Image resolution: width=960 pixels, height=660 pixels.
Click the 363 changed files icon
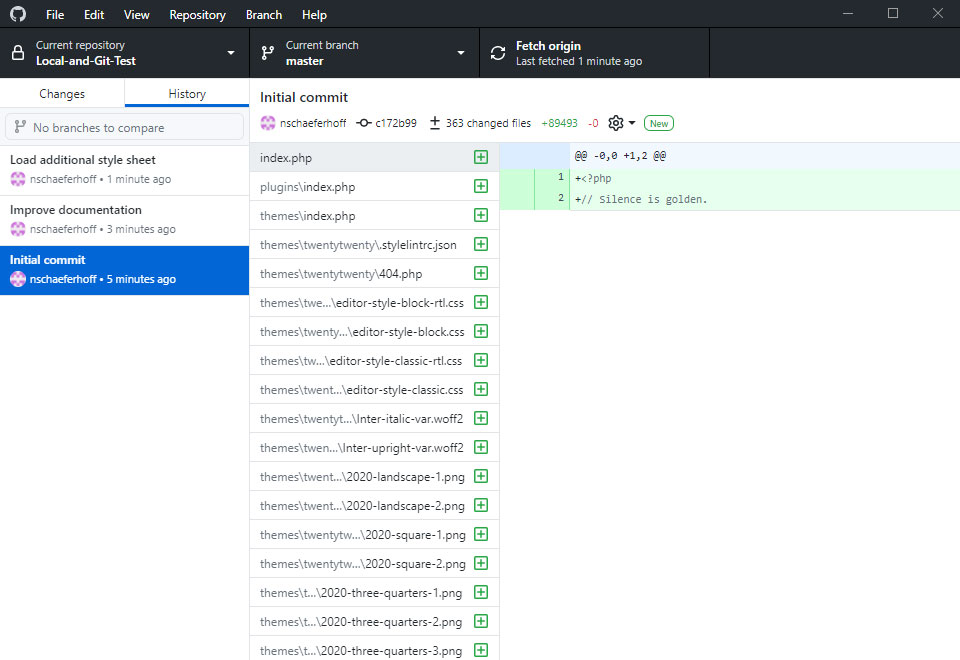(x=435, y=123)
